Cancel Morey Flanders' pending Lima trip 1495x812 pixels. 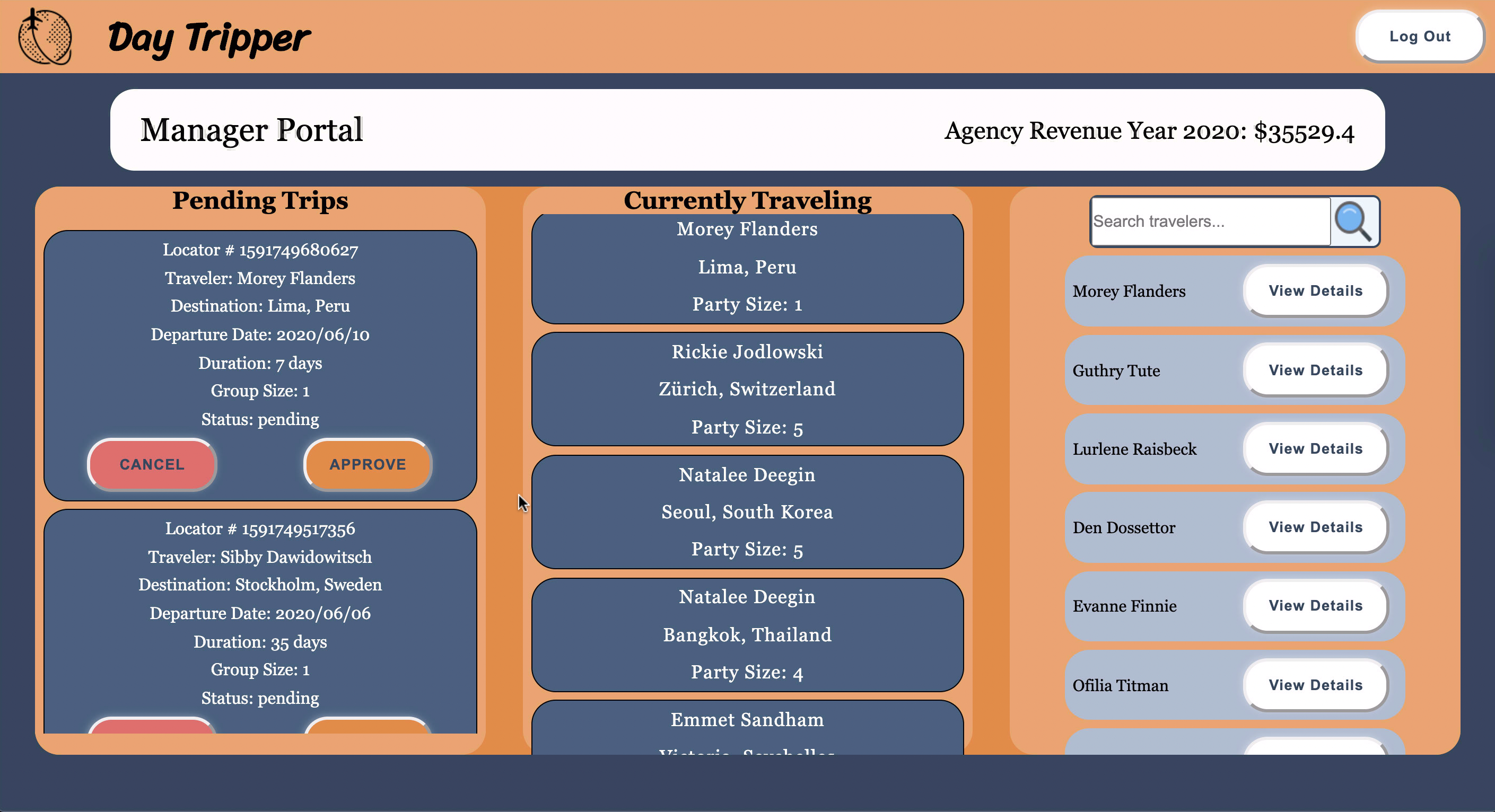tap(152, 464)
